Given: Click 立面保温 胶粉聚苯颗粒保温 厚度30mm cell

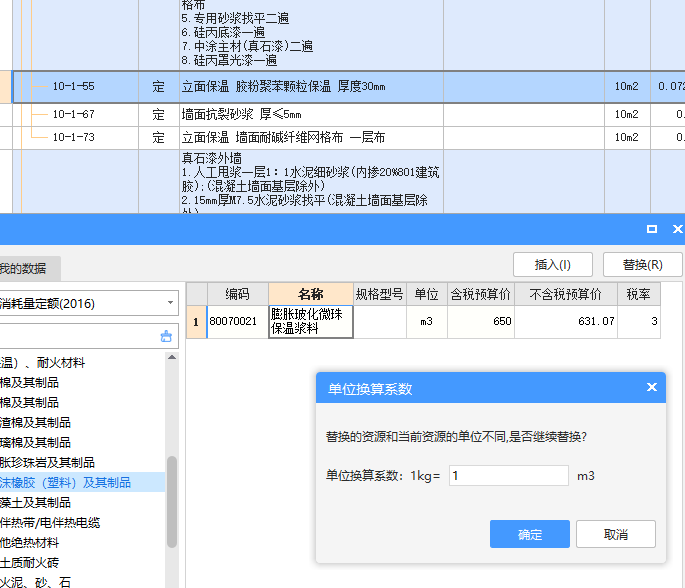Looking at the screenshot, I should pos(311,86).
